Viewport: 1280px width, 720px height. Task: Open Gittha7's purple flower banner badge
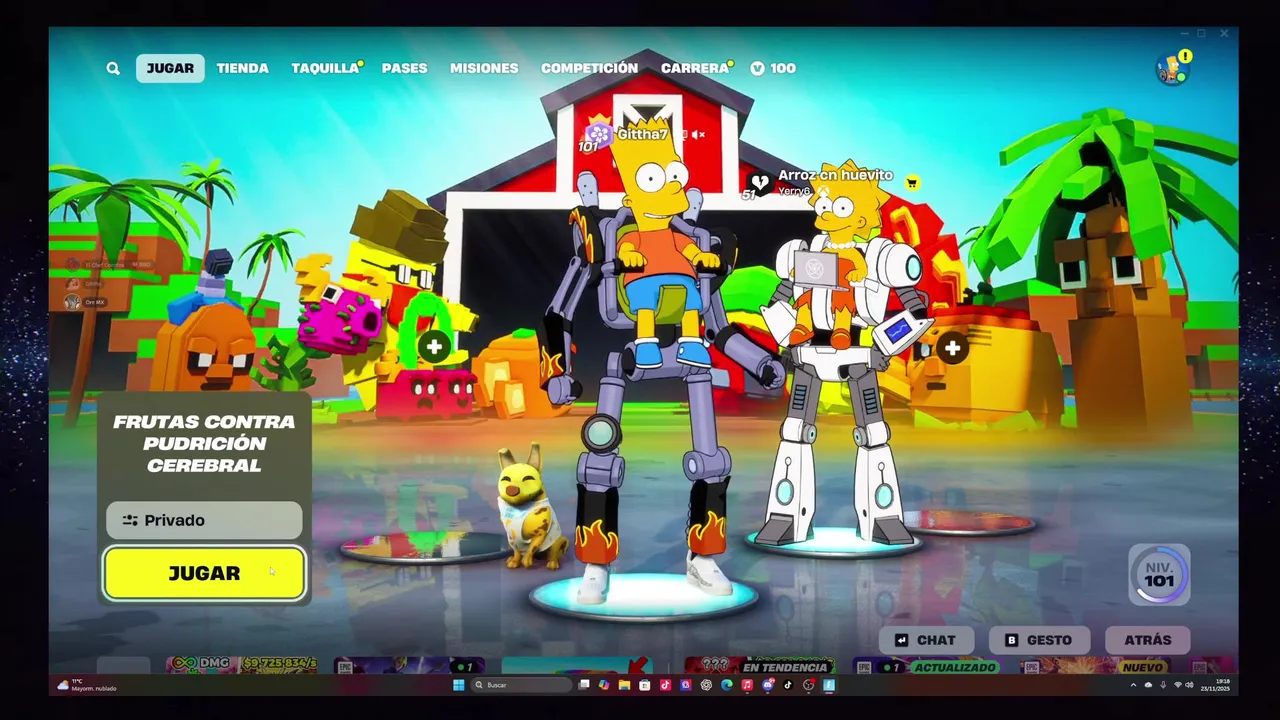pyautogui.click(x=598, y=133)
